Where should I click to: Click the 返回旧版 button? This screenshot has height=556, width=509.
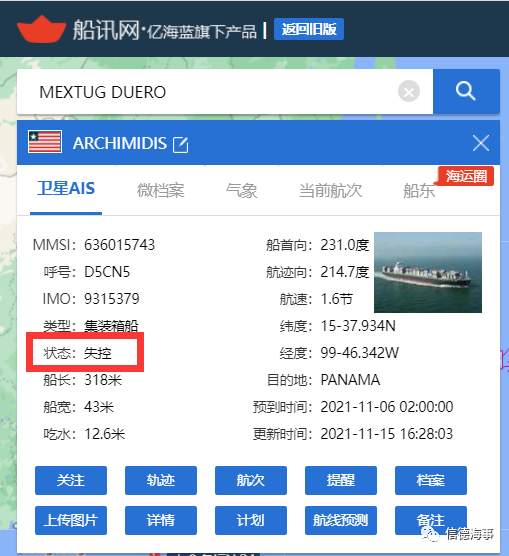coord(309,29)
